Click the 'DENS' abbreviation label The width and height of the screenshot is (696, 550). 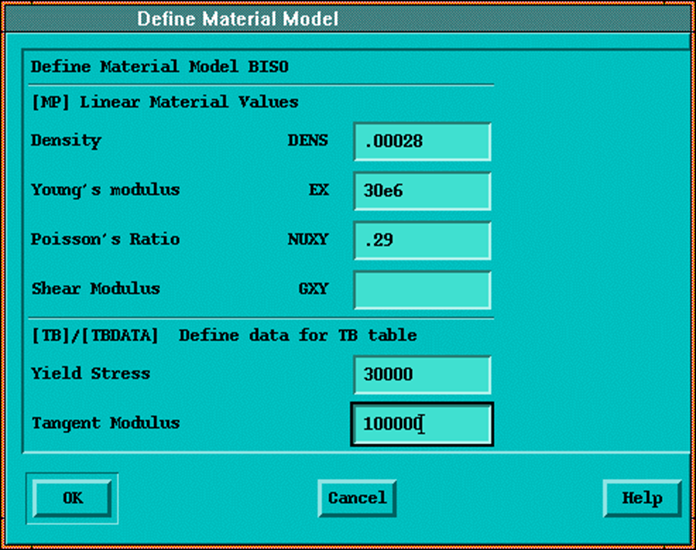pos(308,141)
